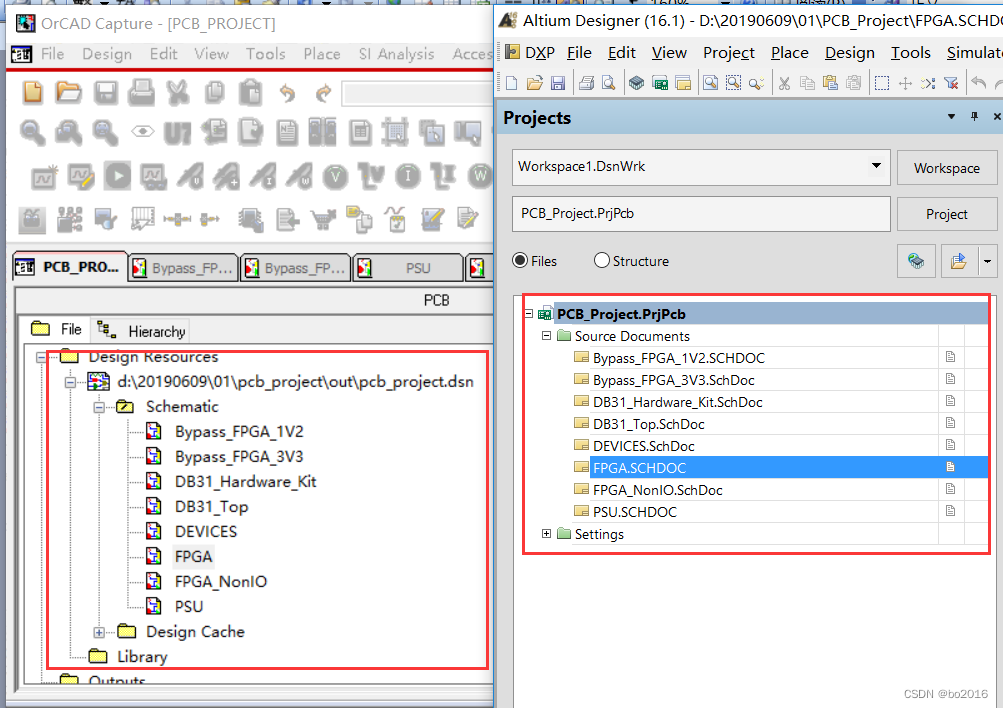Click OrCAD toolbar search field
Viewport: 1003px width, 708px height.
tap(417, 93)
